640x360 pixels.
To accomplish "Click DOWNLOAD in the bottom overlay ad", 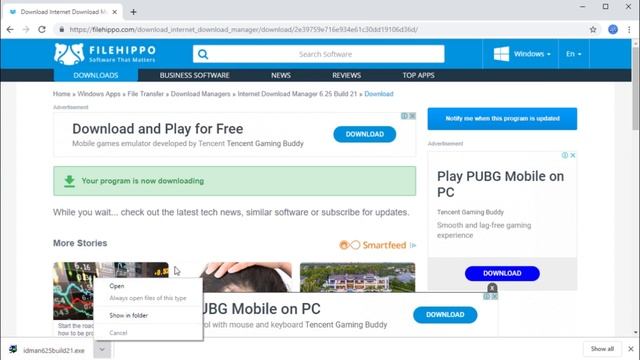I will tap(445, 315).
